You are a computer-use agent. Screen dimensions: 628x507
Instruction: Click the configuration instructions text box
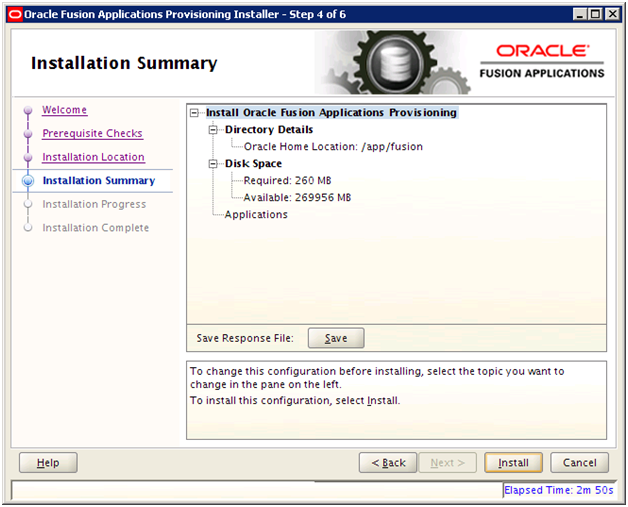pyautogui.click(x=396, y=400)
